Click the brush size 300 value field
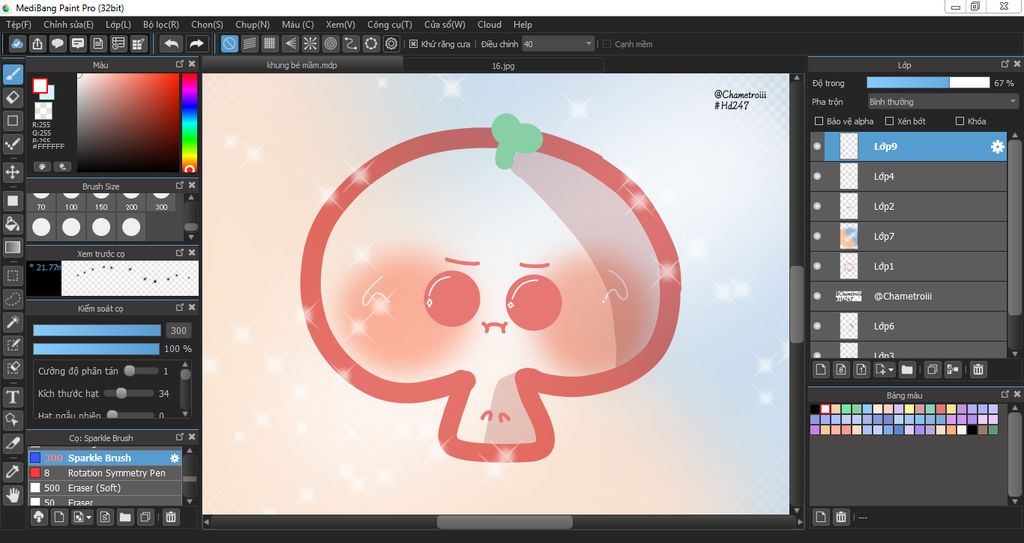 [x=178, y=330]
